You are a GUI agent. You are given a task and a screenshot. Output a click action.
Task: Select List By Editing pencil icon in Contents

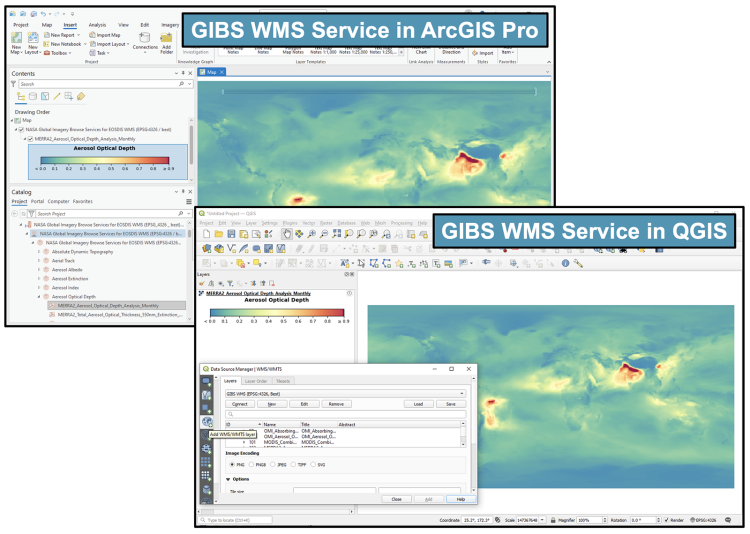[56, 97]
